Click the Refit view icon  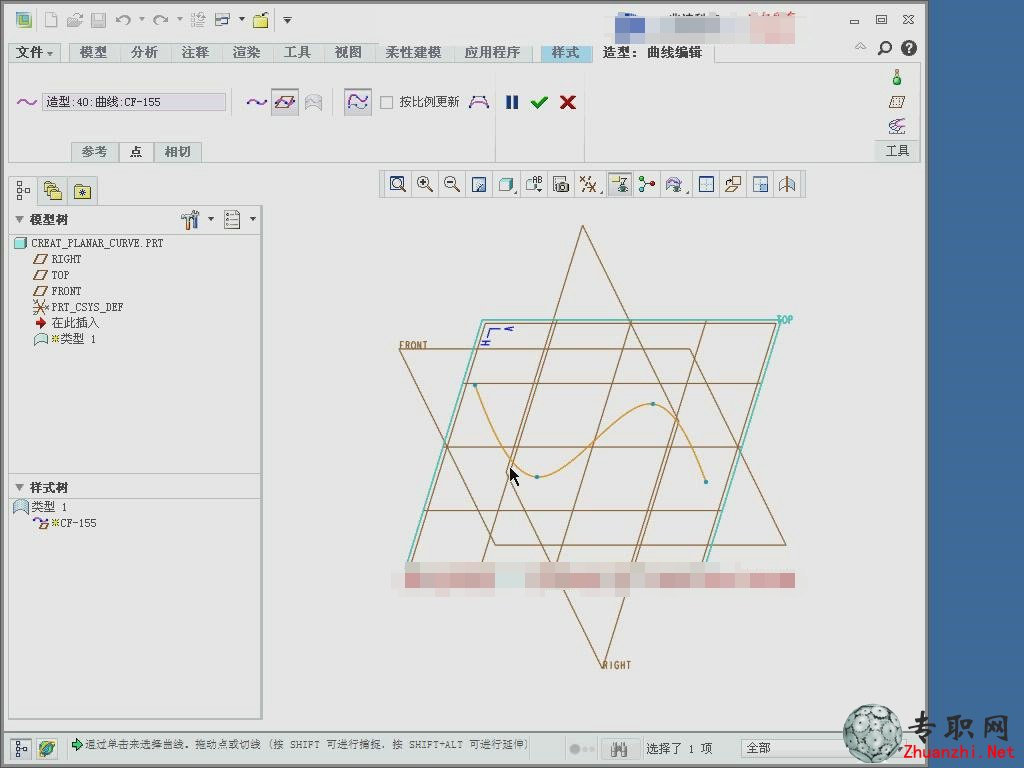398,184
